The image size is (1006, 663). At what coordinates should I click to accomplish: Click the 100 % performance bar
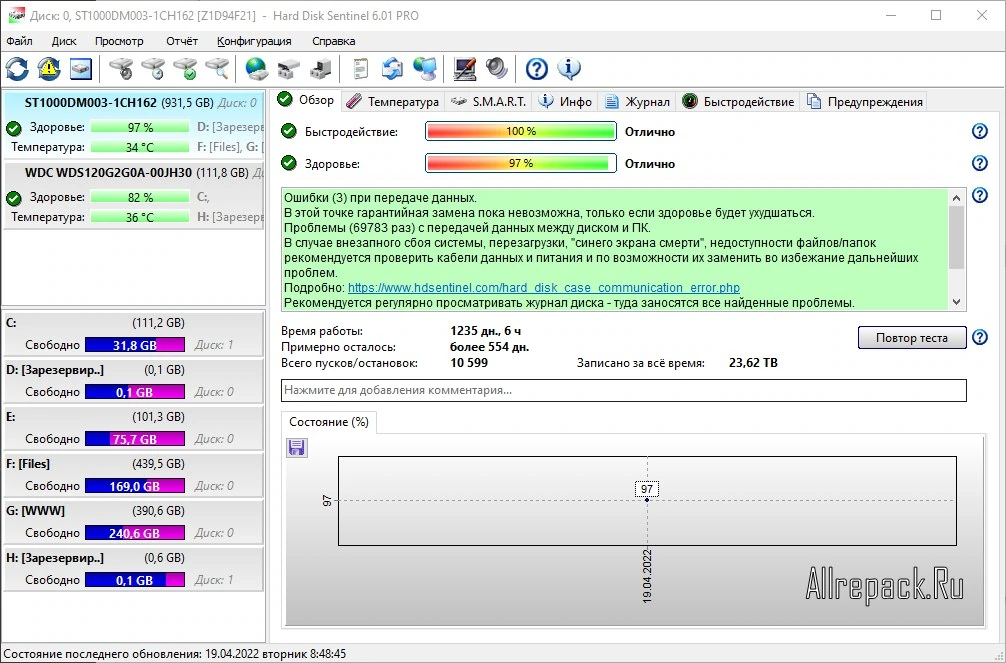(521, 131)
